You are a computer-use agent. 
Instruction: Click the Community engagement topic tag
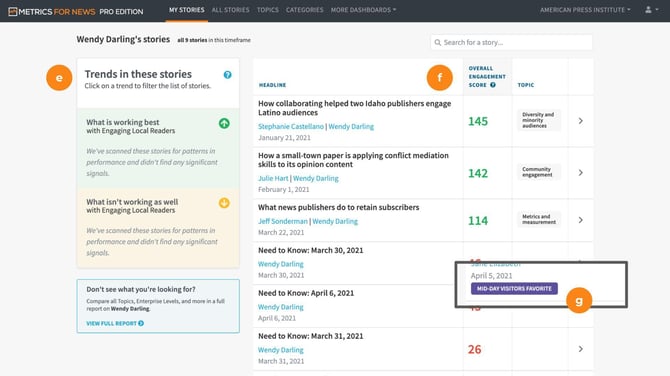[538, 172]
